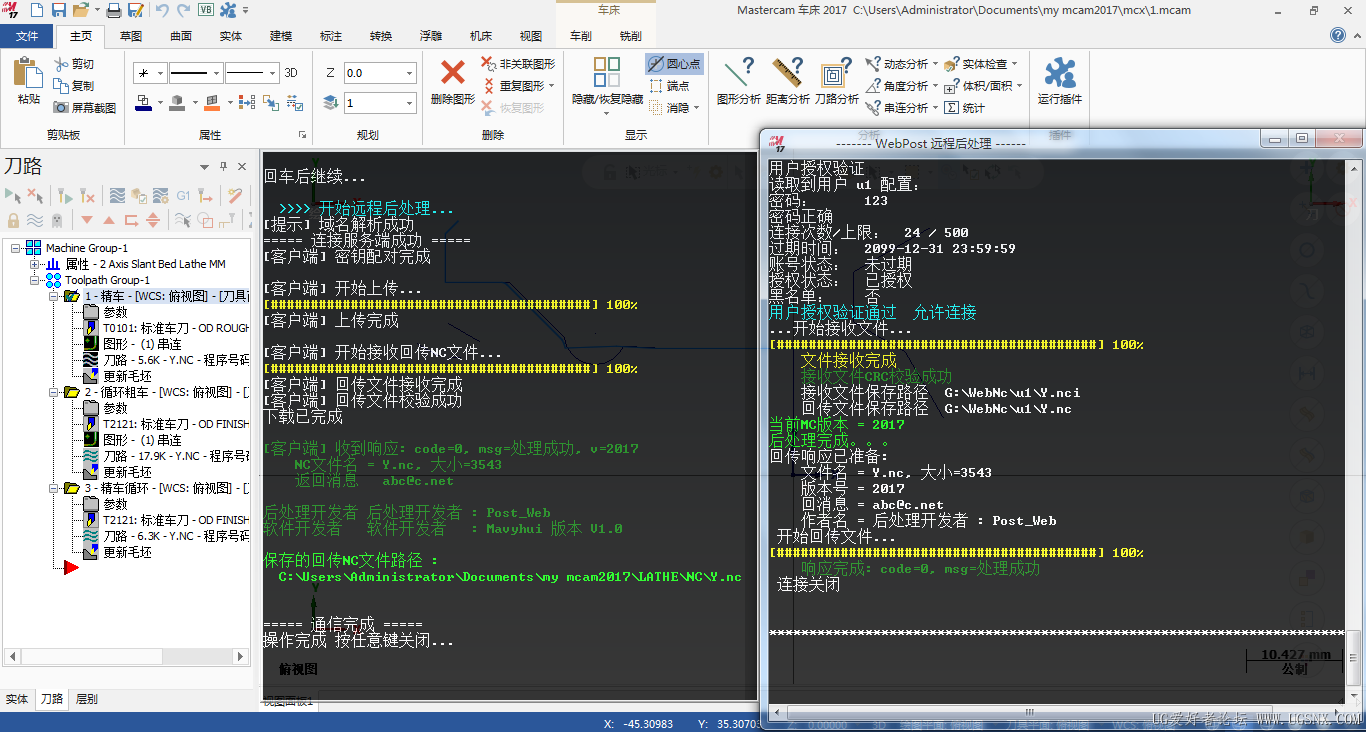Click Volume/Area (体积/面积) button
This screenshot has width=1366, height=732.
coord(983,86)
